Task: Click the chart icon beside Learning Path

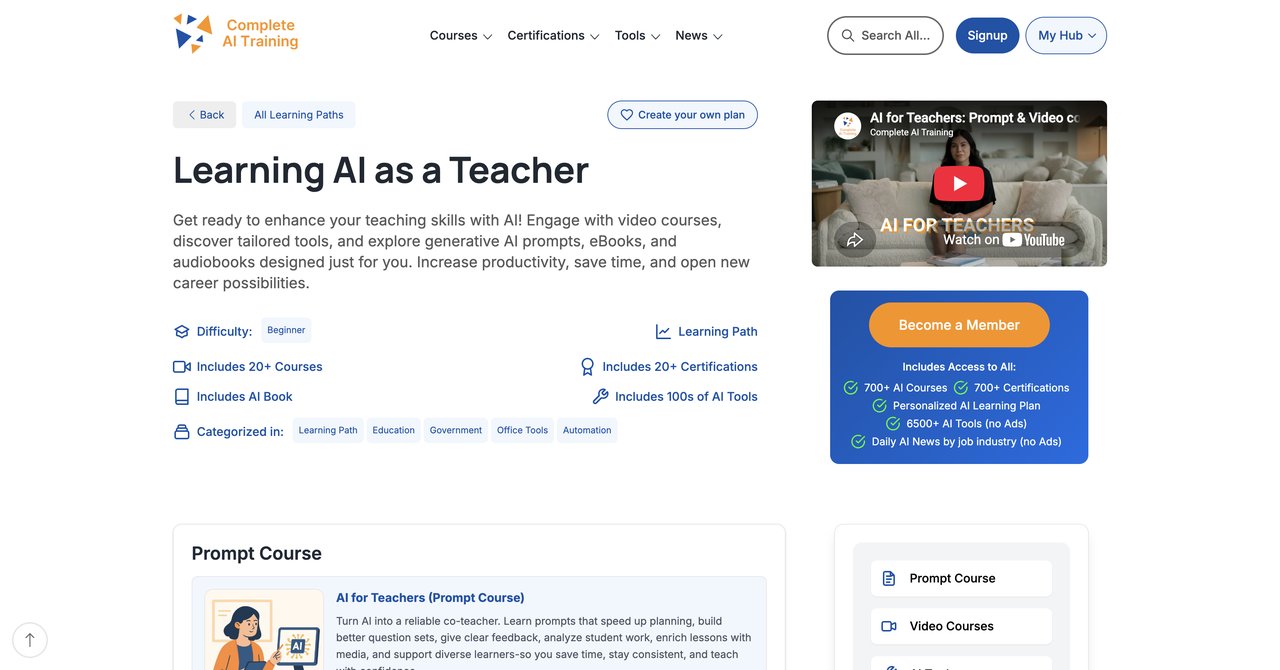Action: coord(663,332)
